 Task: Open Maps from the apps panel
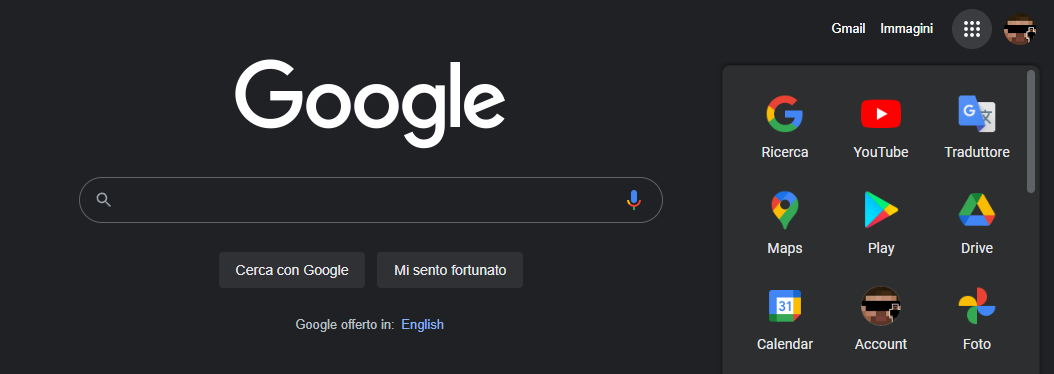(784, 223)
